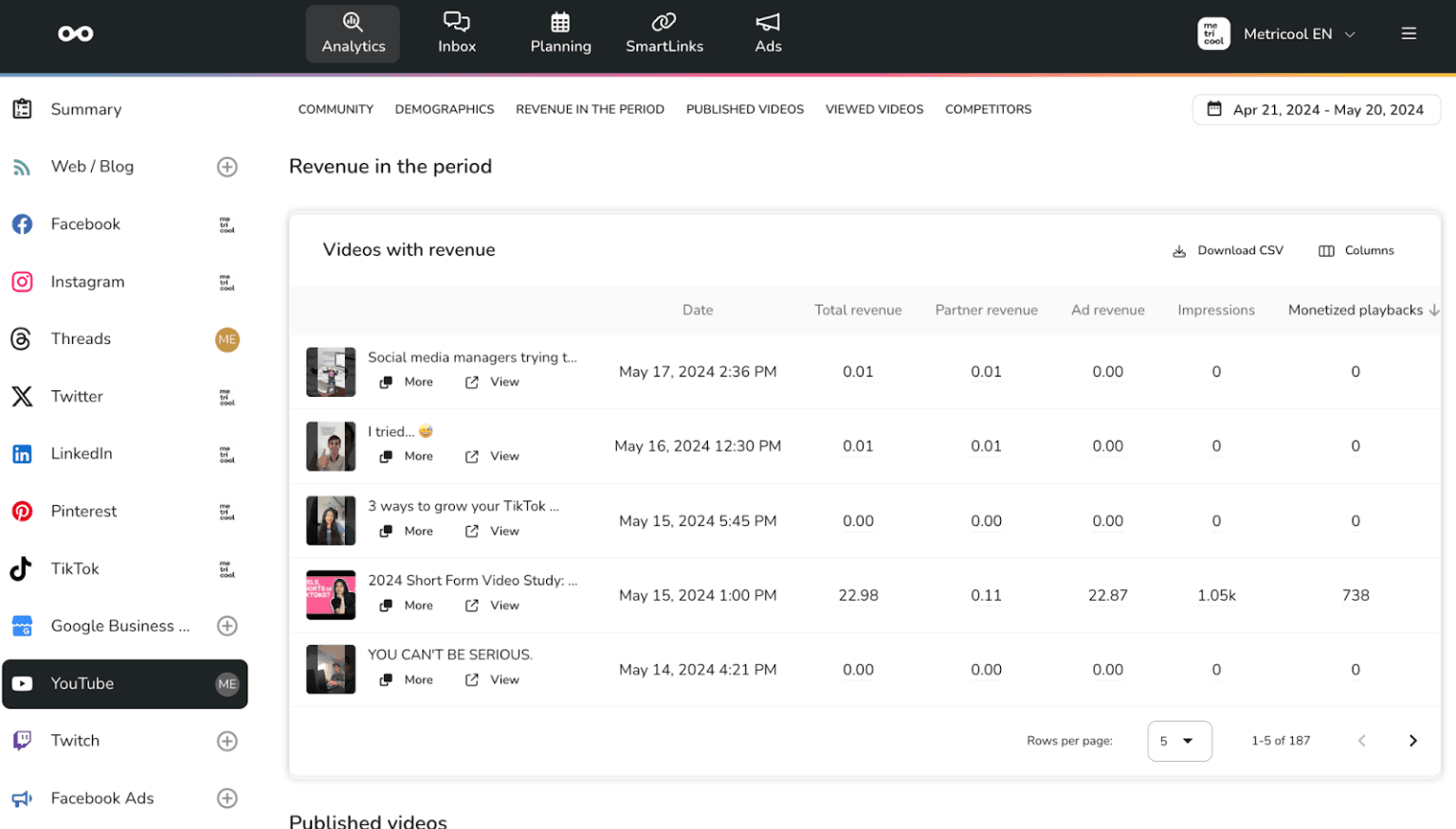The width and height of the screenshot is (1456, 829).
Task: Open TikTok analytics from the sidebar
Action: (75, 568)
